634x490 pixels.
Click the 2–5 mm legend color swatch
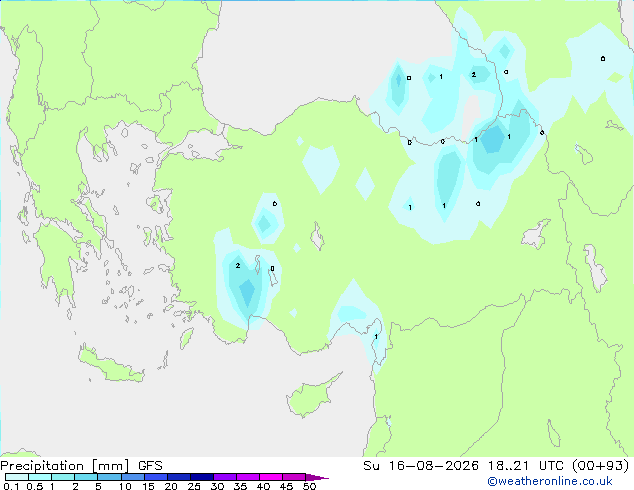(x=86, y=477)
